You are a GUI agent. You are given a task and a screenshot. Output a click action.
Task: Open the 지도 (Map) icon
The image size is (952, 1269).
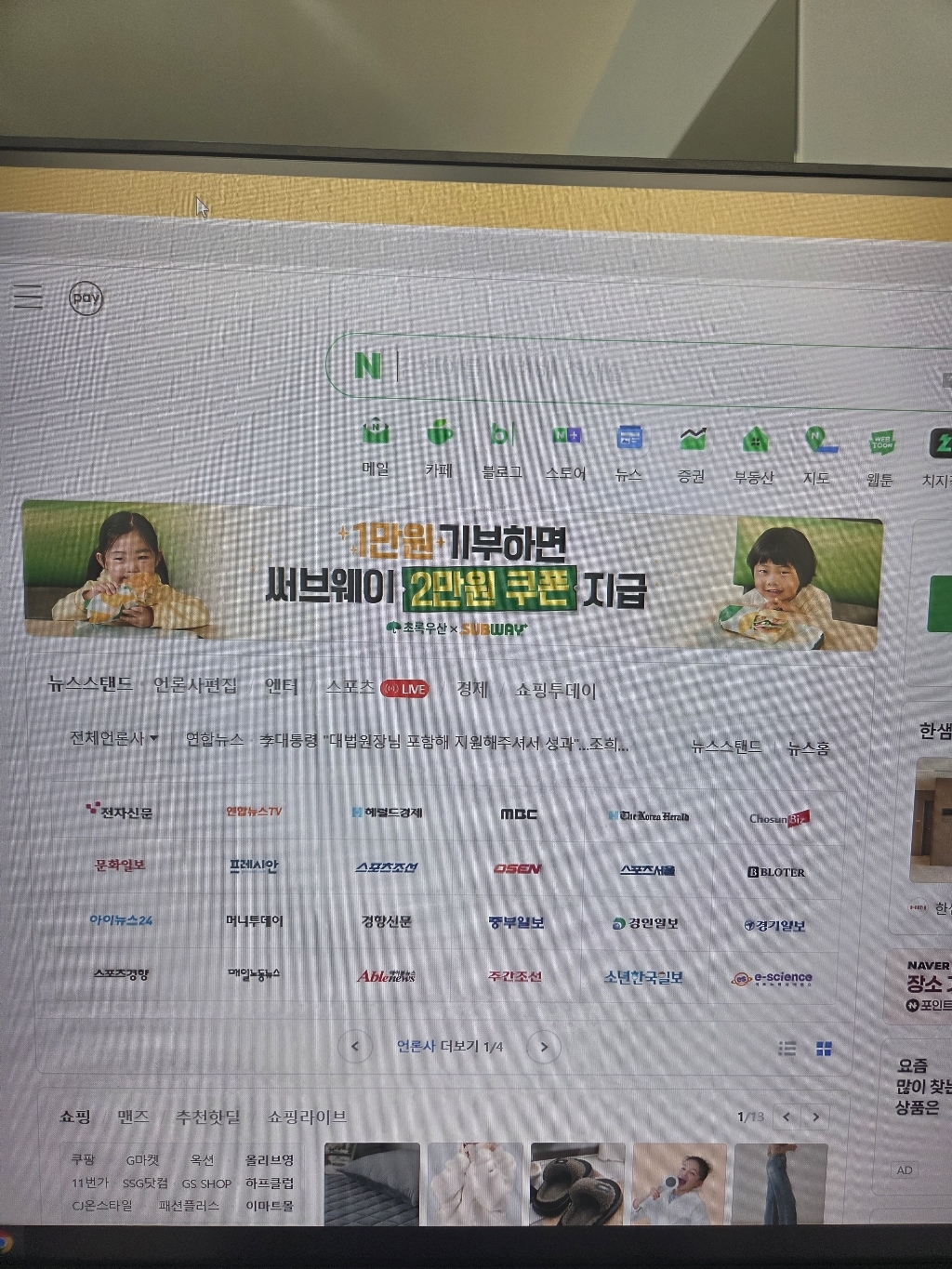pos(817,441)
